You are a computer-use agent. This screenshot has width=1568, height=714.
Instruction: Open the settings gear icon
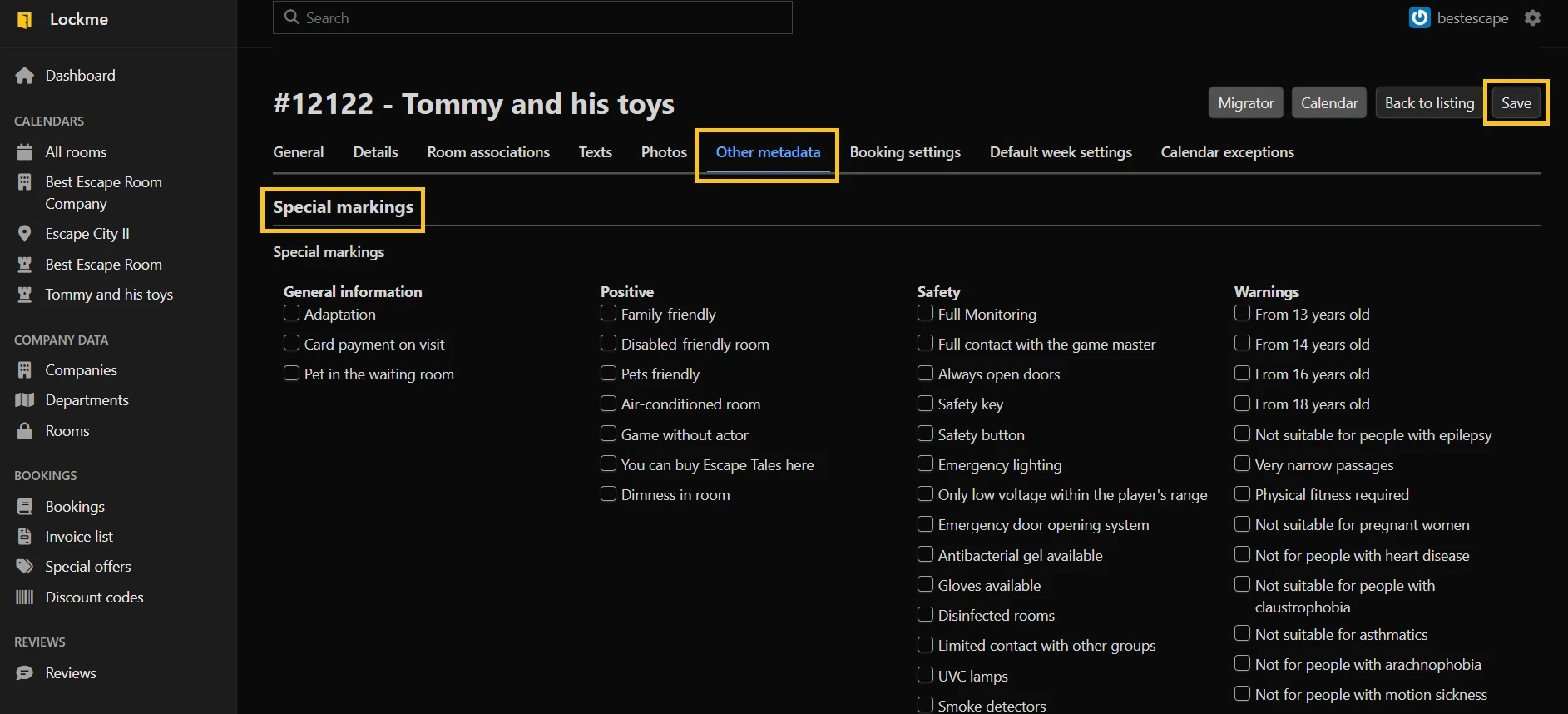(1532, 18)
